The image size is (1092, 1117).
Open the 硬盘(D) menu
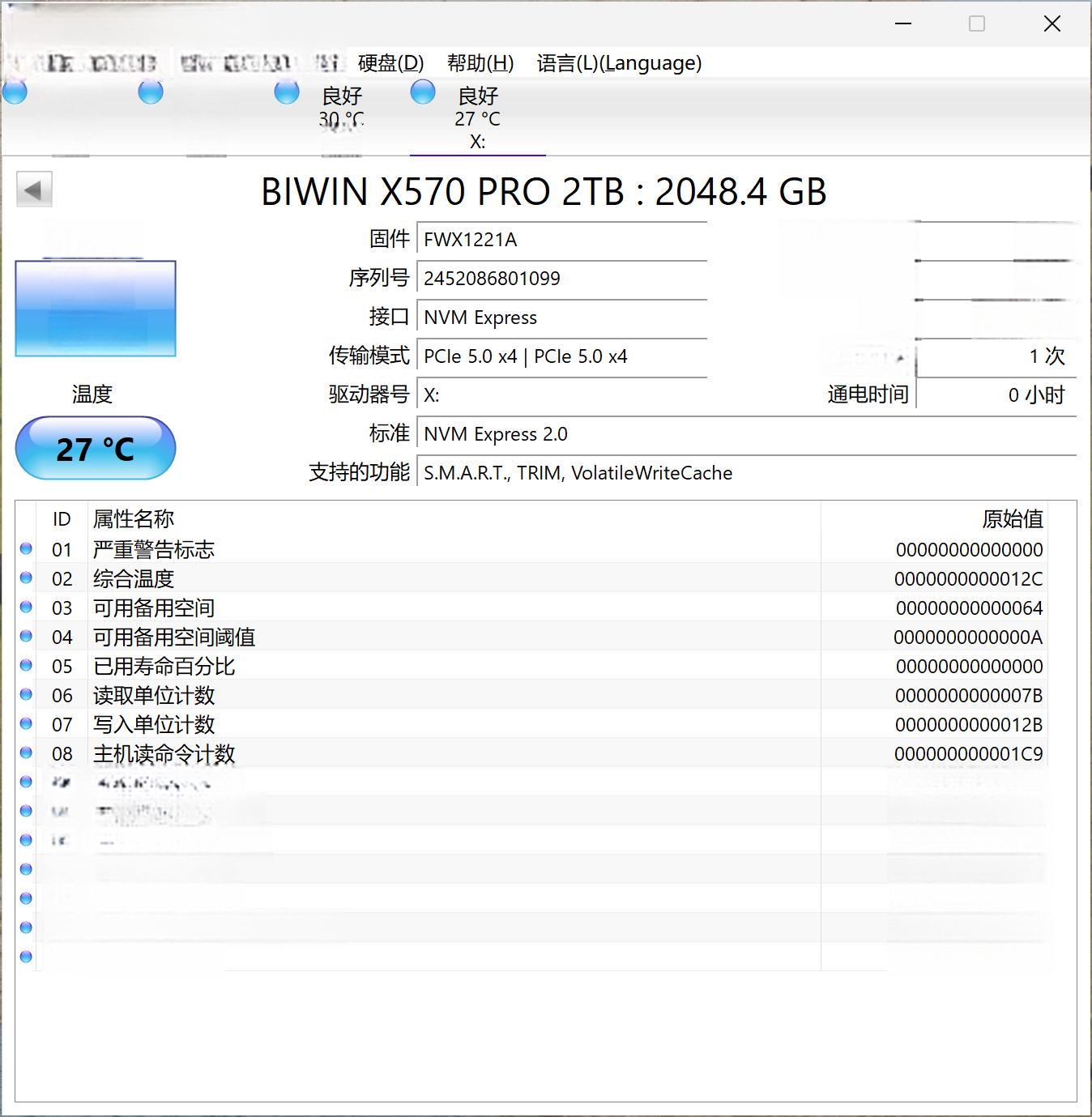coord(390,63)
